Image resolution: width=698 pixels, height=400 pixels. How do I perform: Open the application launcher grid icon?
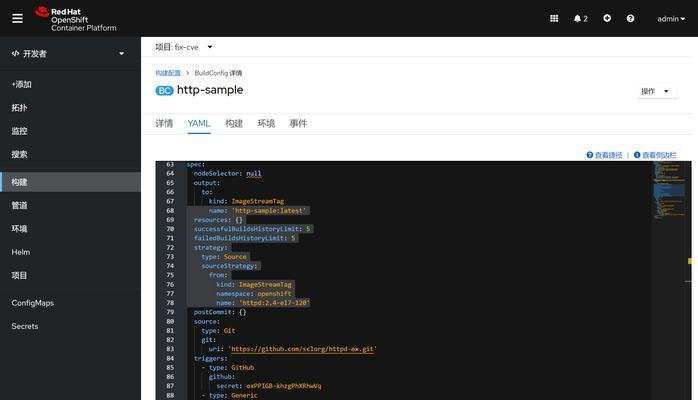point(554,18)
